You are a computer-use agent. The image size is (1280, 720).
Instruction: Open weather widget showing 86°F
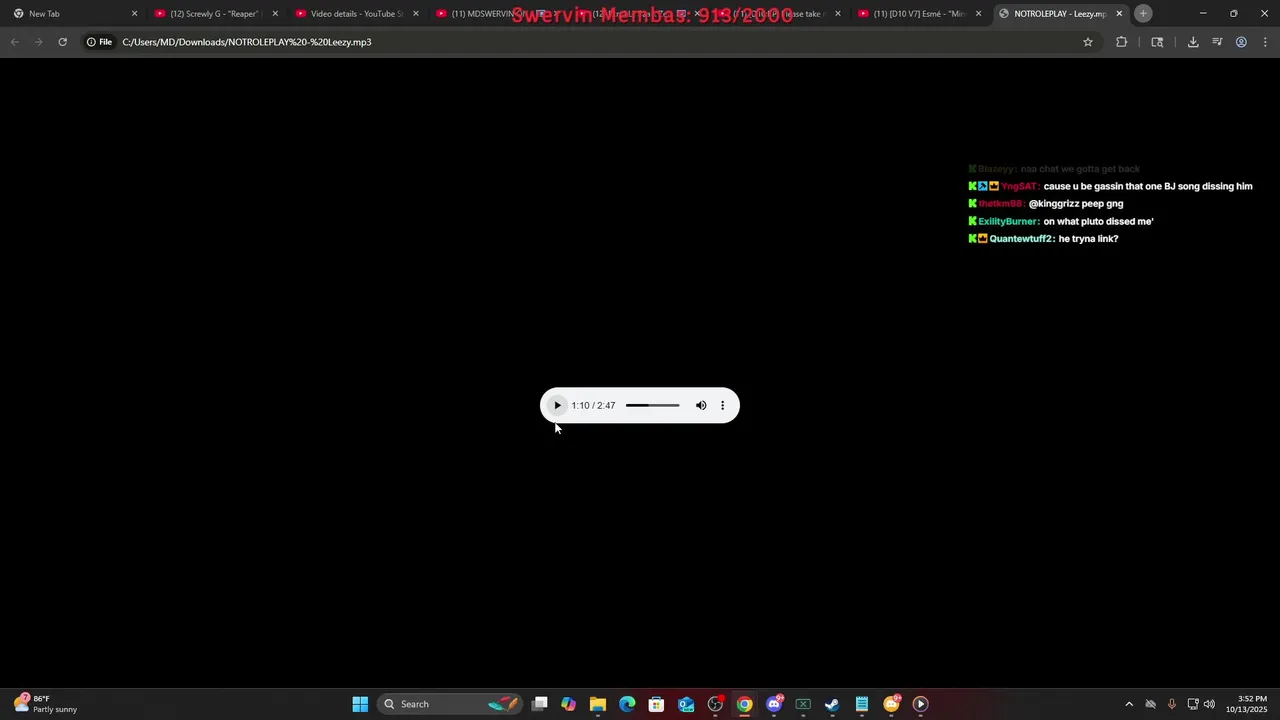point(47,704)
